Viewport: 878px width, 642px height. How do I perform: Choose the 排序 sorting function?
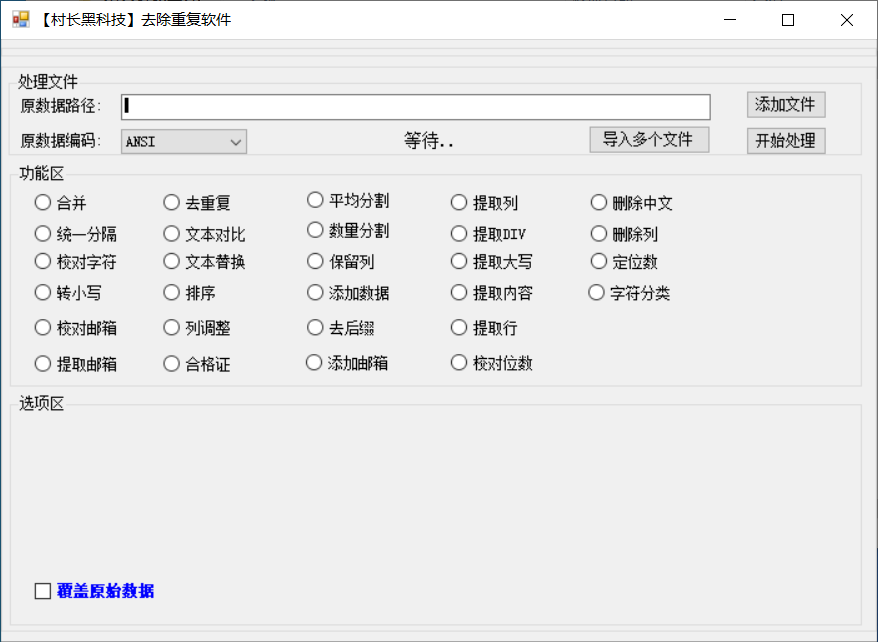coord(171,293)
